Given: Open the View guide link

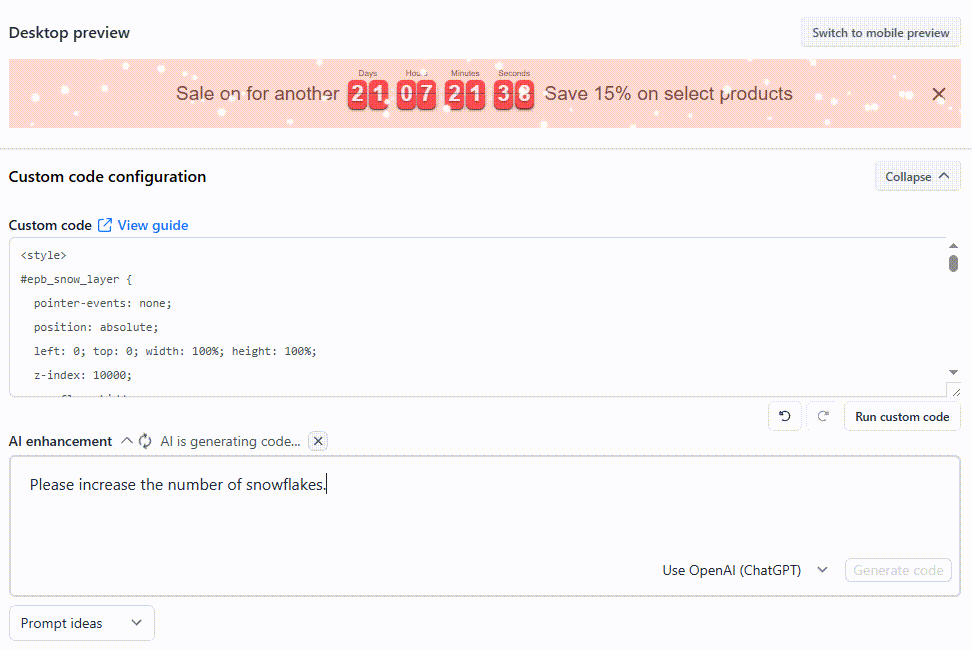Looking at the screenshot, I should [x=152, y=226].
